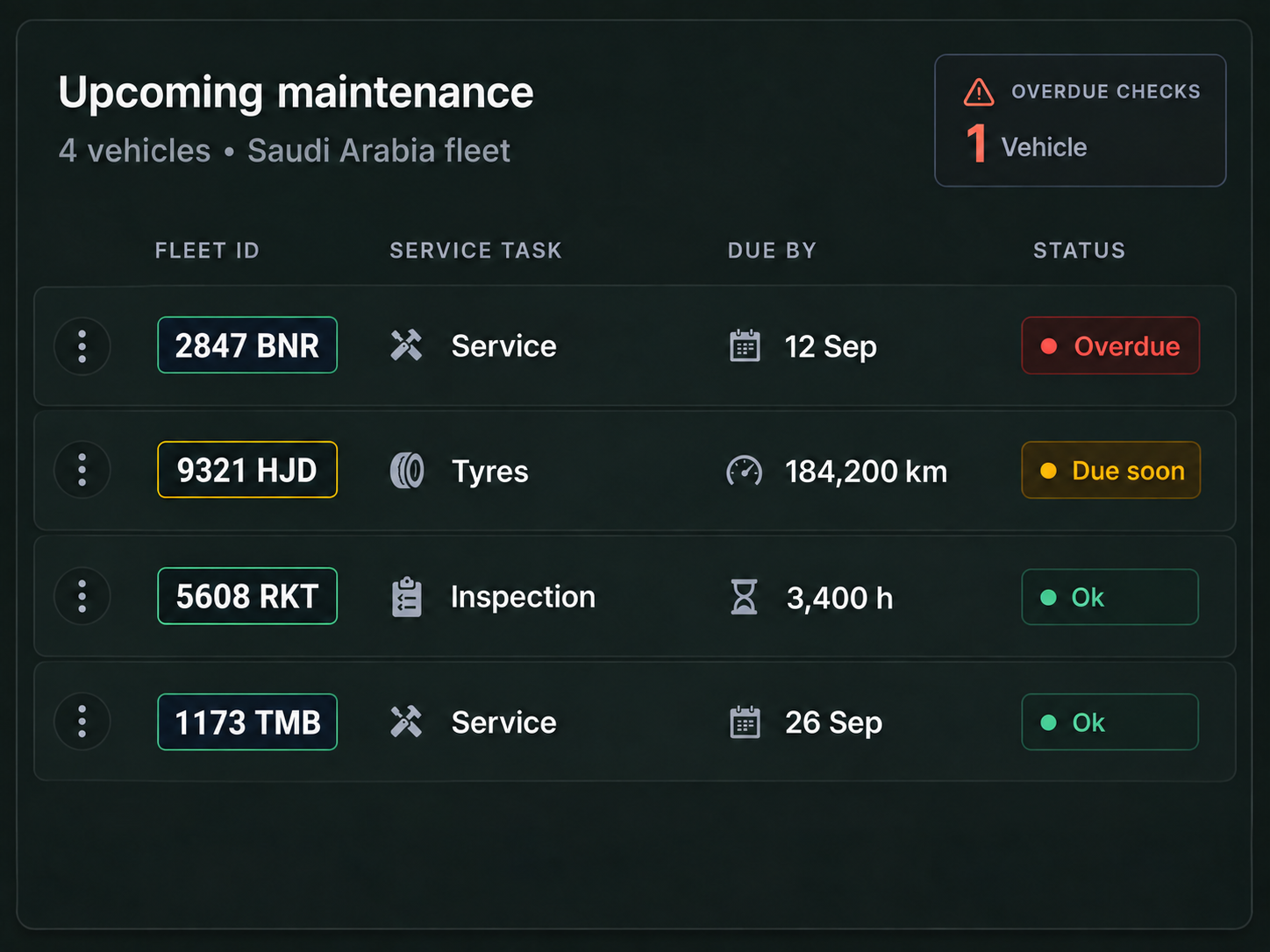Open row menu for 9321 HJD

[82, 470]
